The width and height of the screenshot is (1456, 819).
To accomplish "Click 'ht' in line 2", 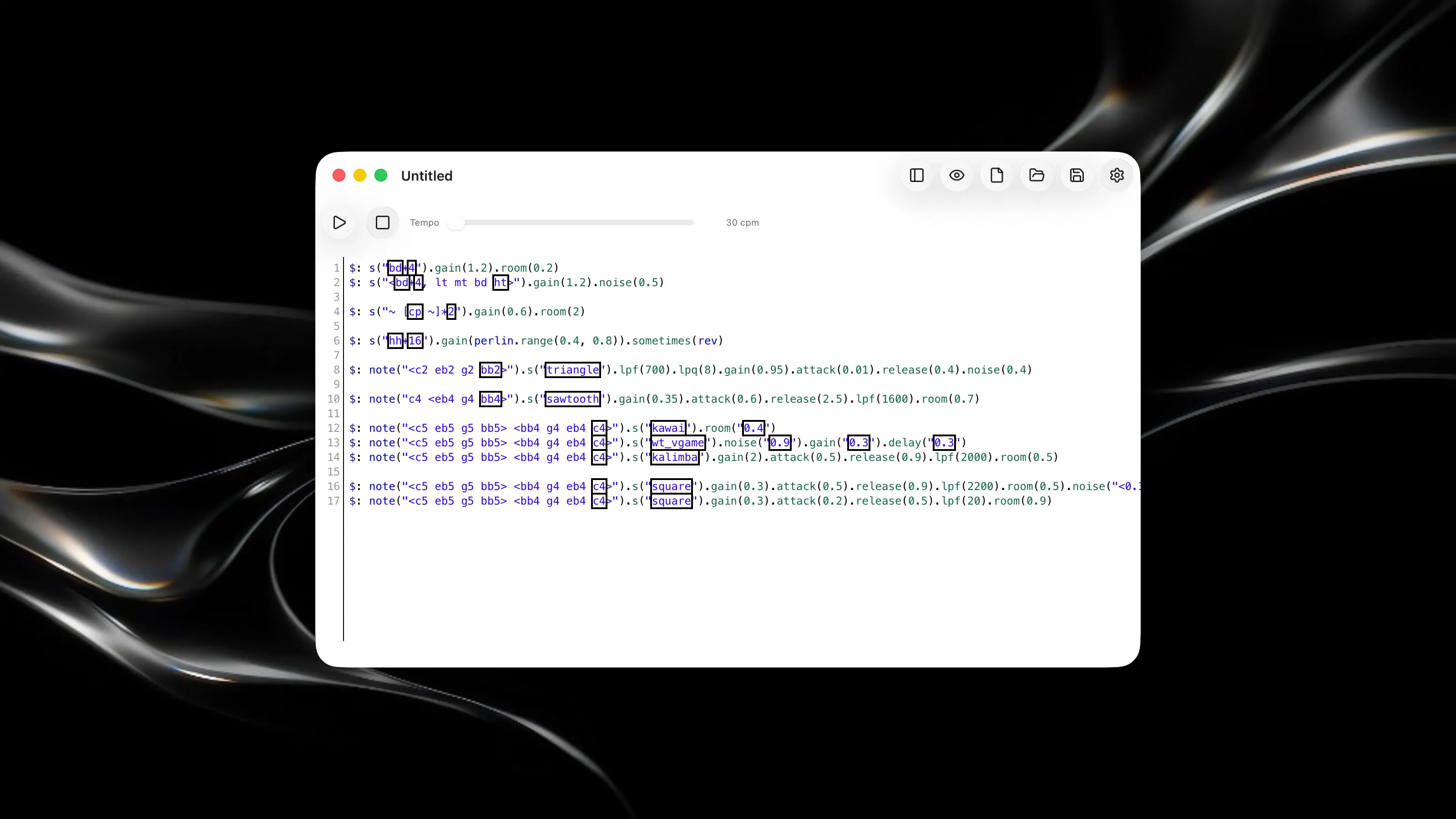I will tap(500, 283).
